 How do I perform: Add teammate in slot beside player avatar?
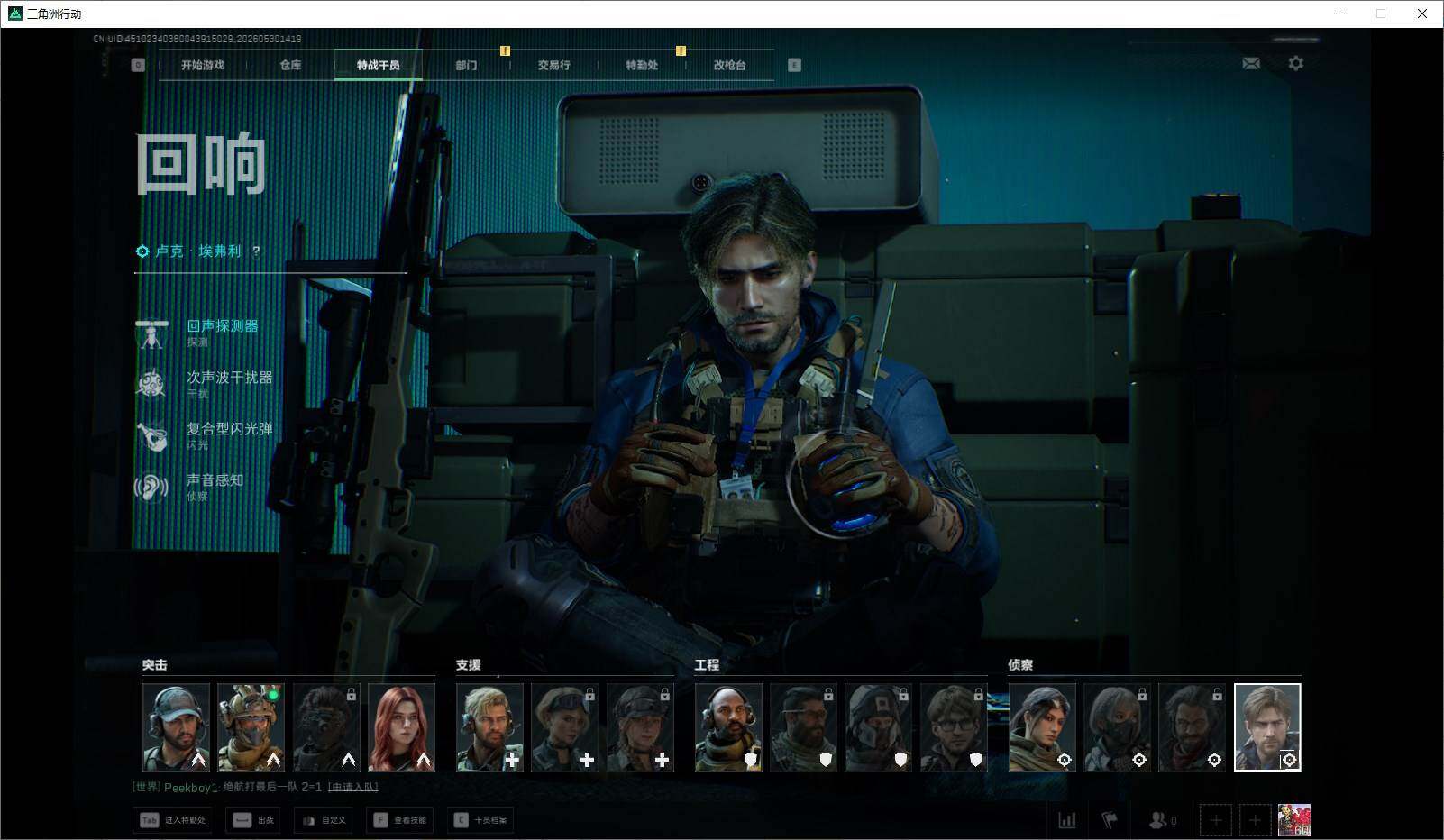tap(1255, 820)
